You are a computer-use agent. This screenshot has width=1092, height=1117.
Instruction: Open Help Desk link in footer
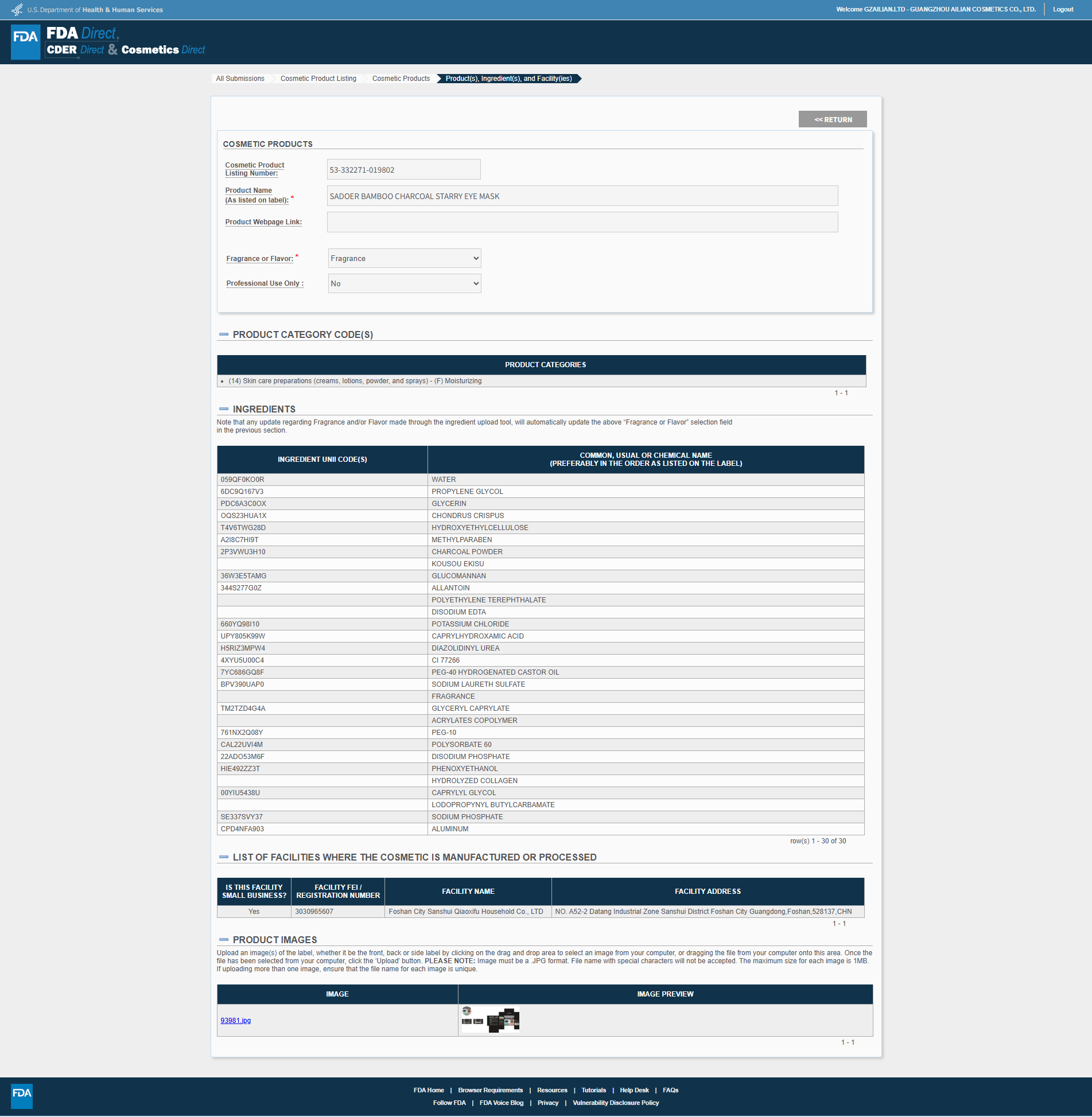pos(634,1090)
